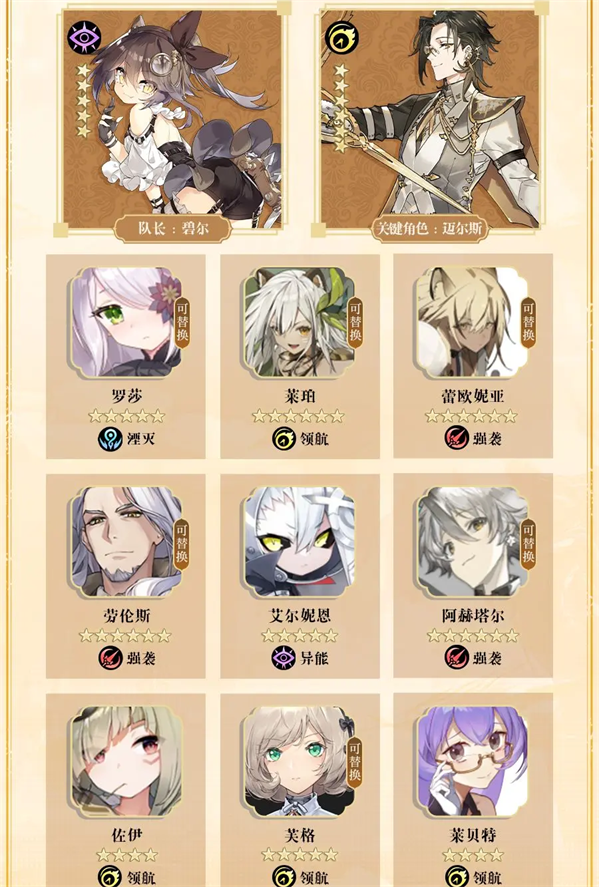Click the 领航 class icon under 莱珀
This screenshot has width=599, height=887.
pyautogui.click(x=284, y=439)
